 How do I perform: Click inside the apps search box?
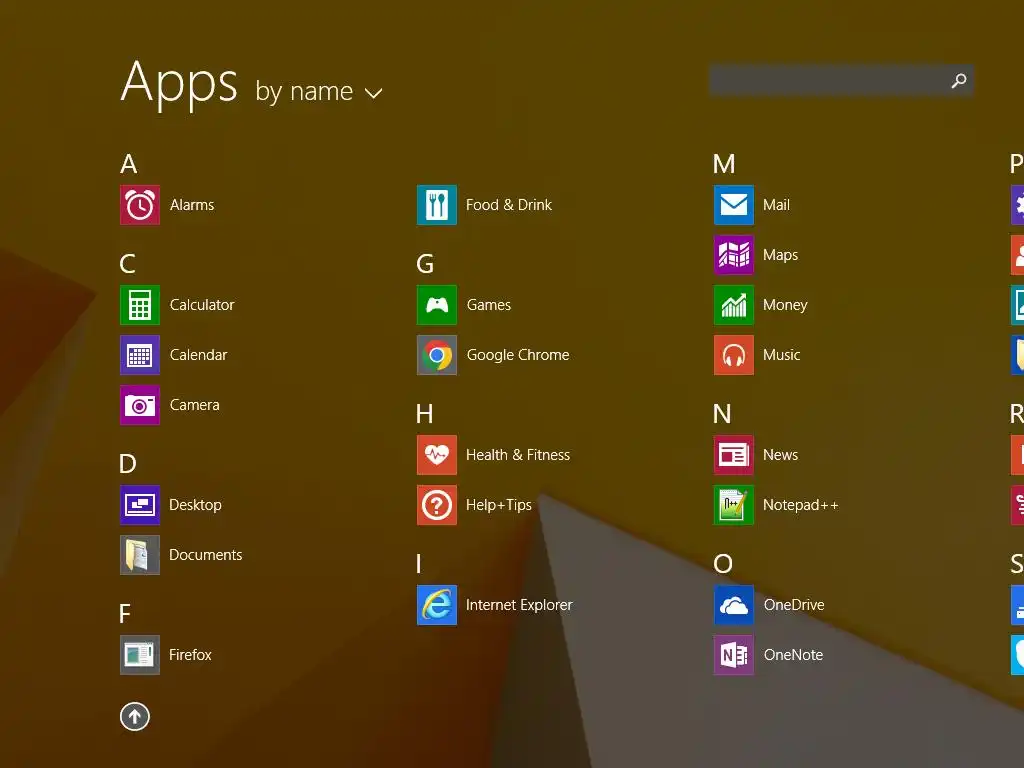842,81
